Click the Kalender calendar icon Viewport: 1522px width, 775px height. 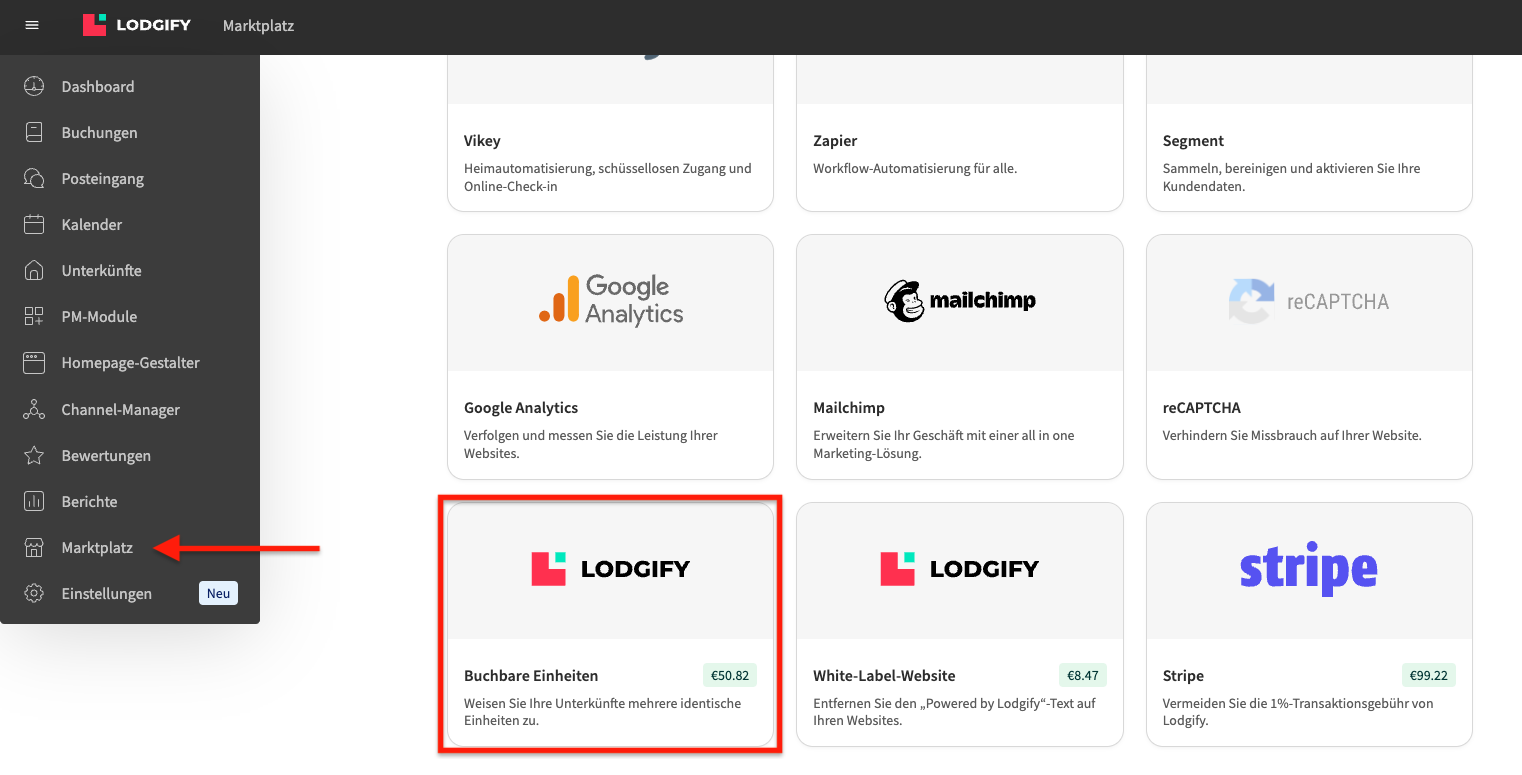coord(34,224)
